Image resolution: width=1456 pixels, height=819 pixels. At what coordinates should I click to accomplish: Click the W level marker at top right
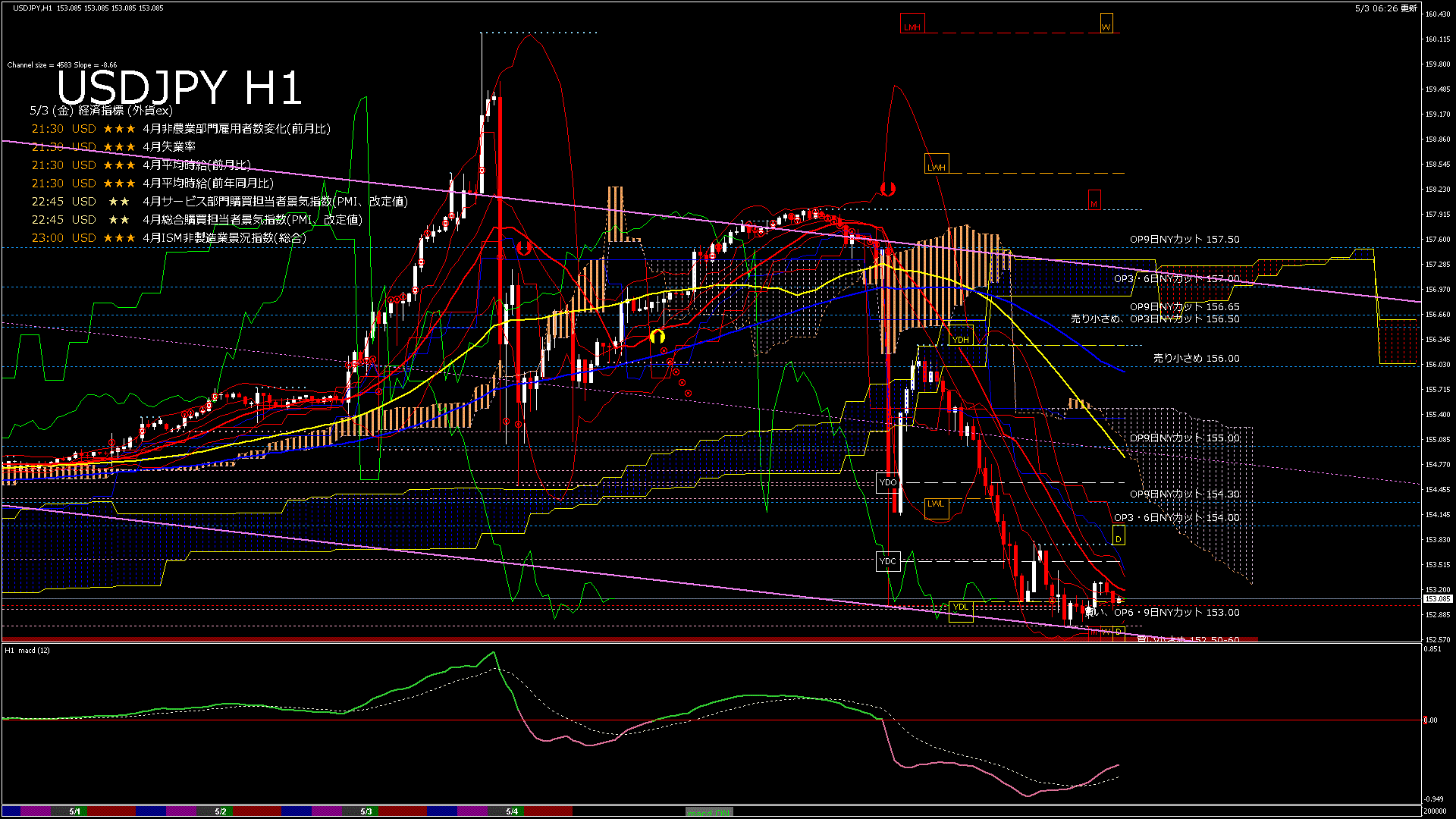(1106, 24)
